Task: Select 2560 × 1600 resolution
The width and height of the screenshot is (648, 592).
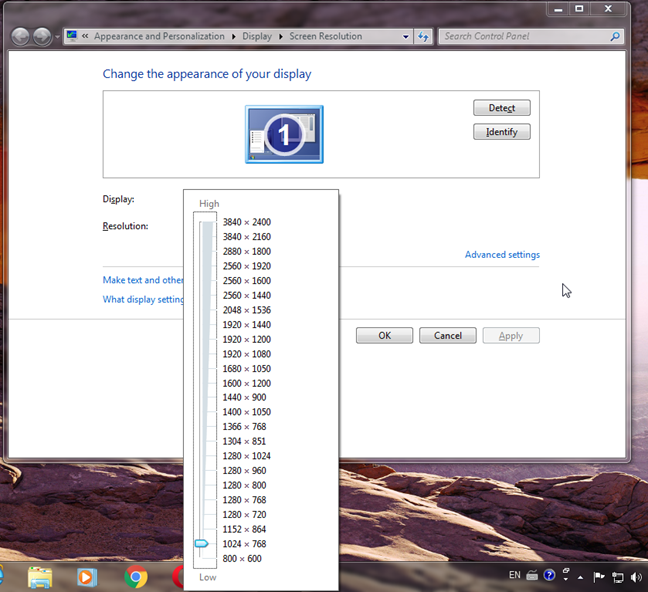Action: (x=247, y=281)
